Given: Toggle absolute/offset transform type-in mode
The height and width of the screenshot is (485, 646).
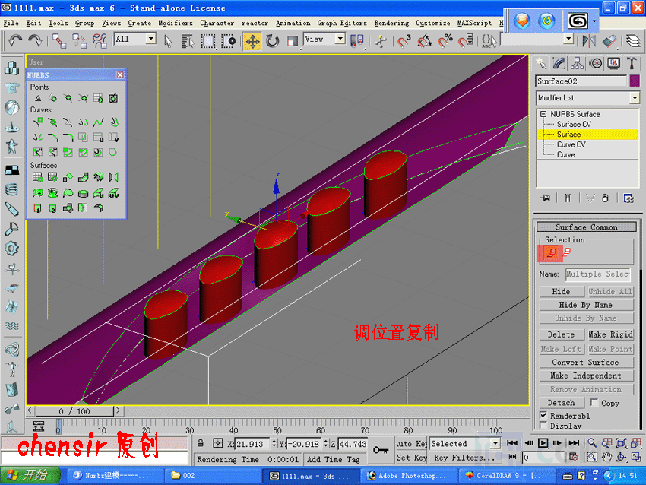Looking at the screenshot, I should pyautogui.click(x=218, y=443).
